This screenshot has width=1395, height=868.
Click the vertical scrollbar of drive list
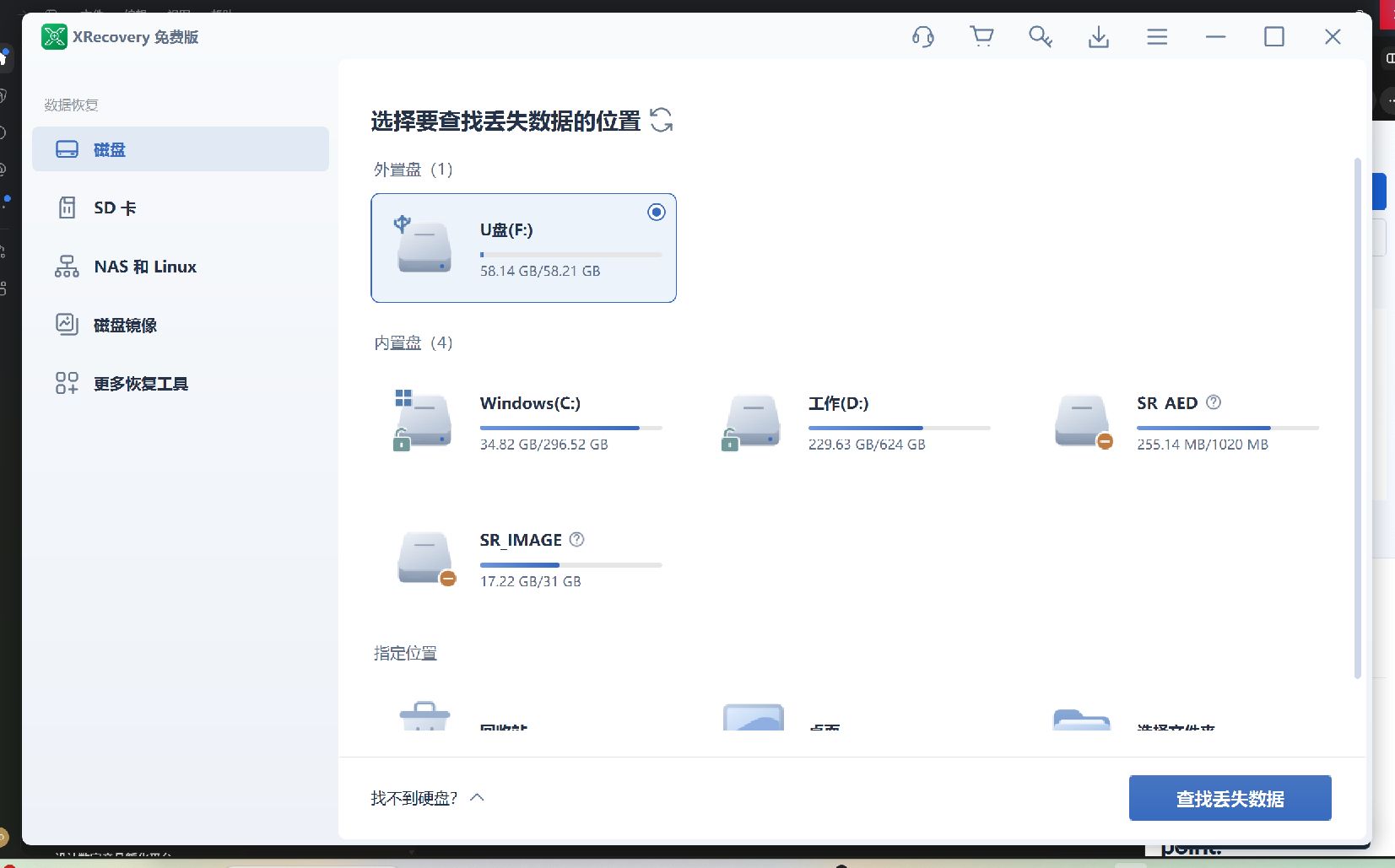(x=1357, y=418)
